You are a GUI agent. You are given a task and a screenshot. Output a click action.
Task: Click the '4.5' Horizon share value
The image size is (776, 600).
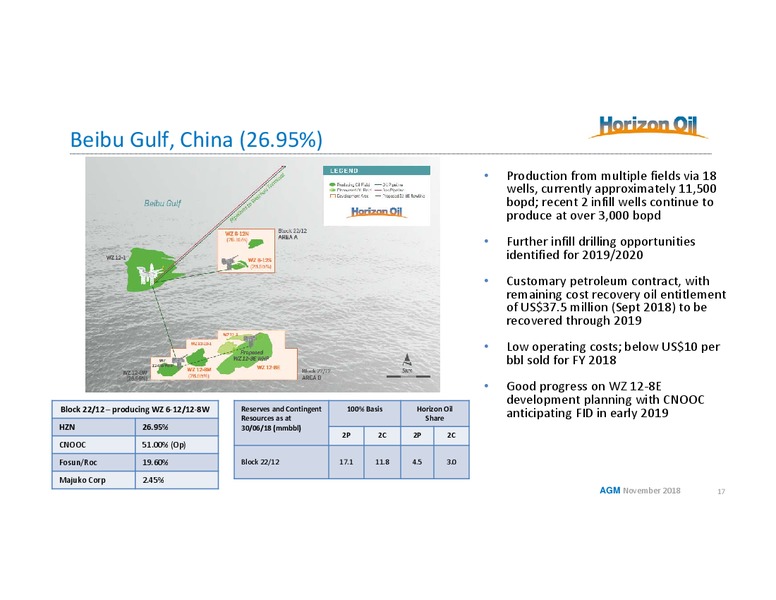(x=417, y=462)
